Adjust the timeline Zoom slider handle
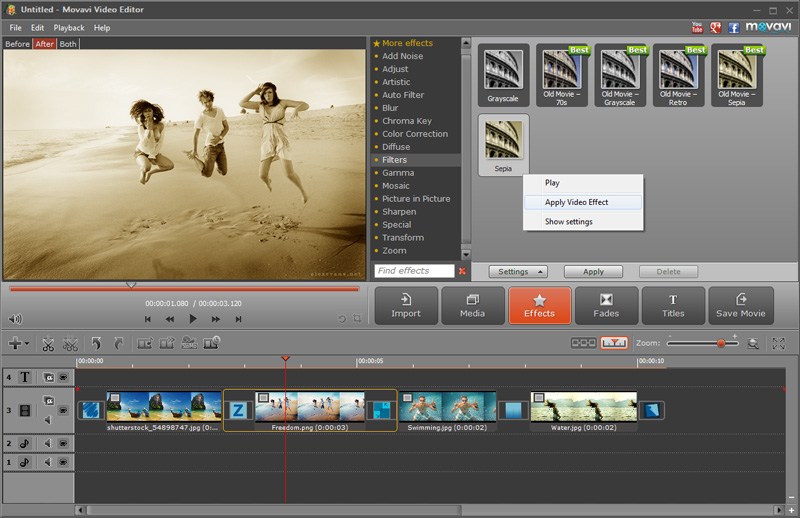This screenshot has height=518, width=800. pyautogui.click(x=720, y=343)
